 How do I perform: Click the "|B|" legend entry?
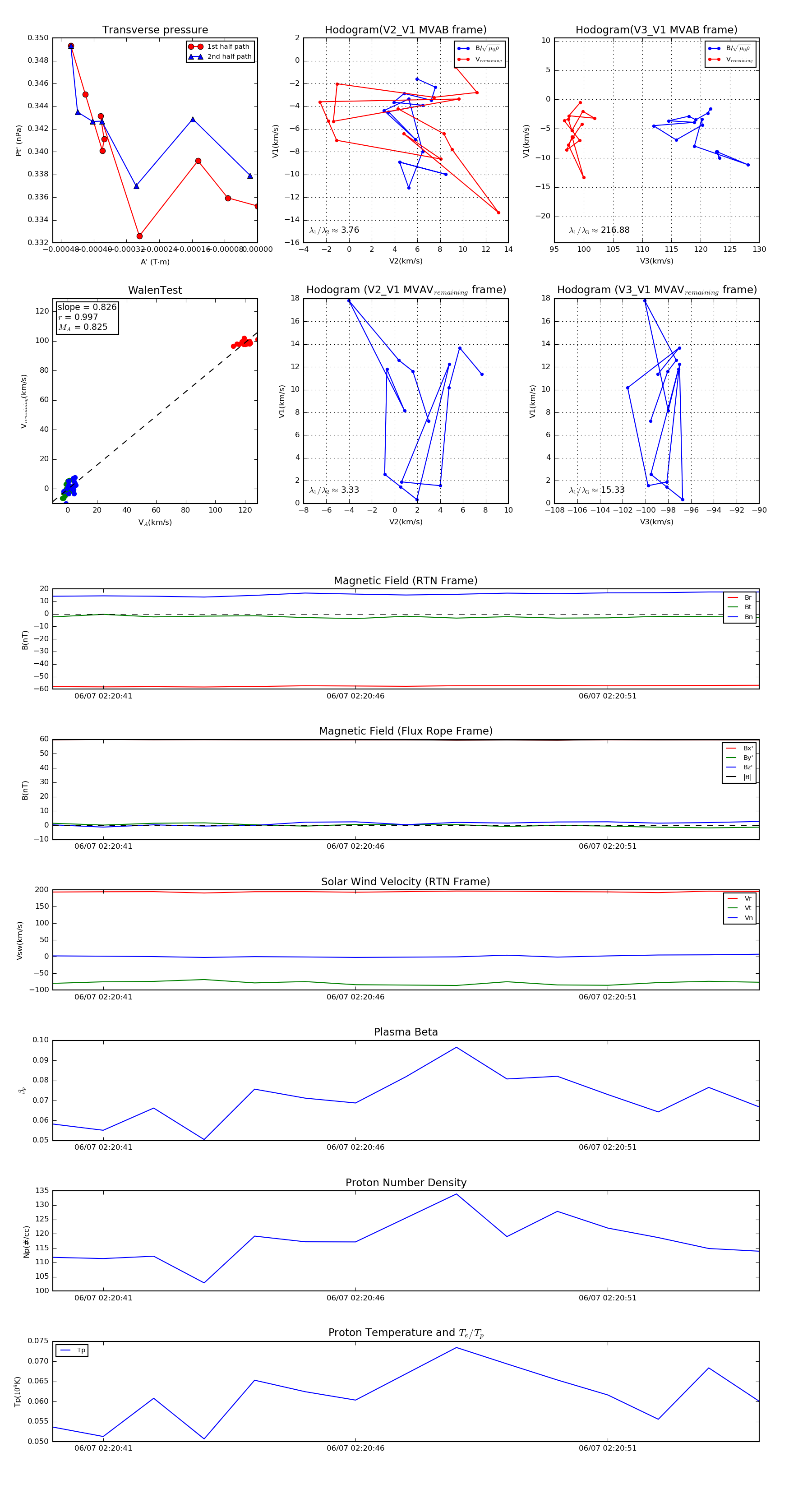(x=739, y=777)
